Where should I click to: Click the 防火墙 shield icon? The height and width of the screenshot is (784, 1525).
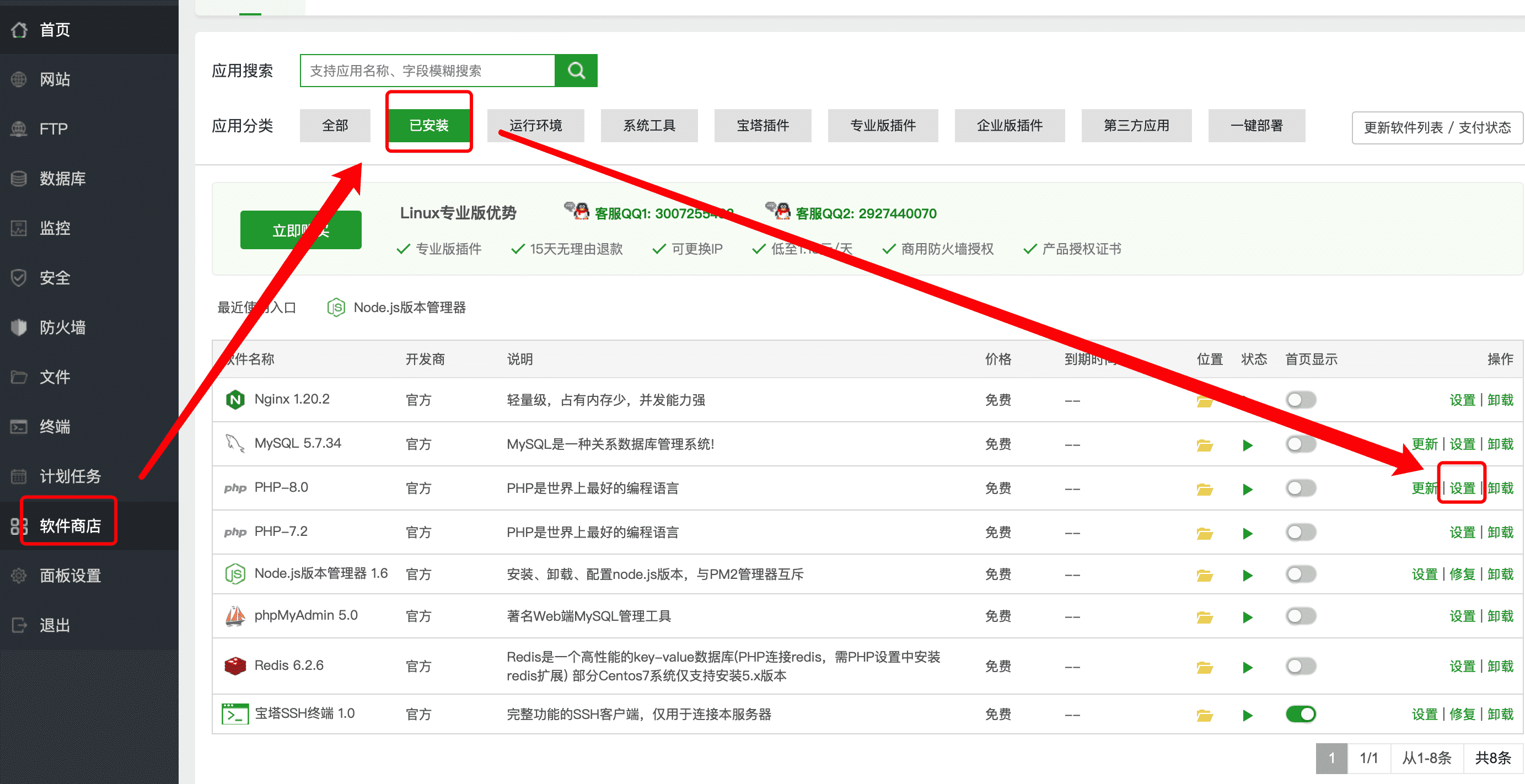click(x=19, y=327)
